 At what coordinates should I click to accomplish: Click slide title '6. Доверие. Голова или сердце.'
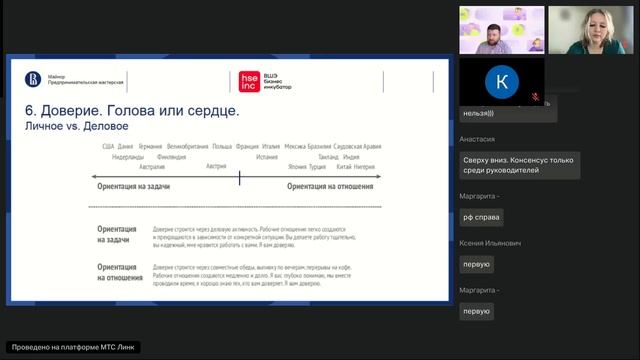click(x=132, y=111)
